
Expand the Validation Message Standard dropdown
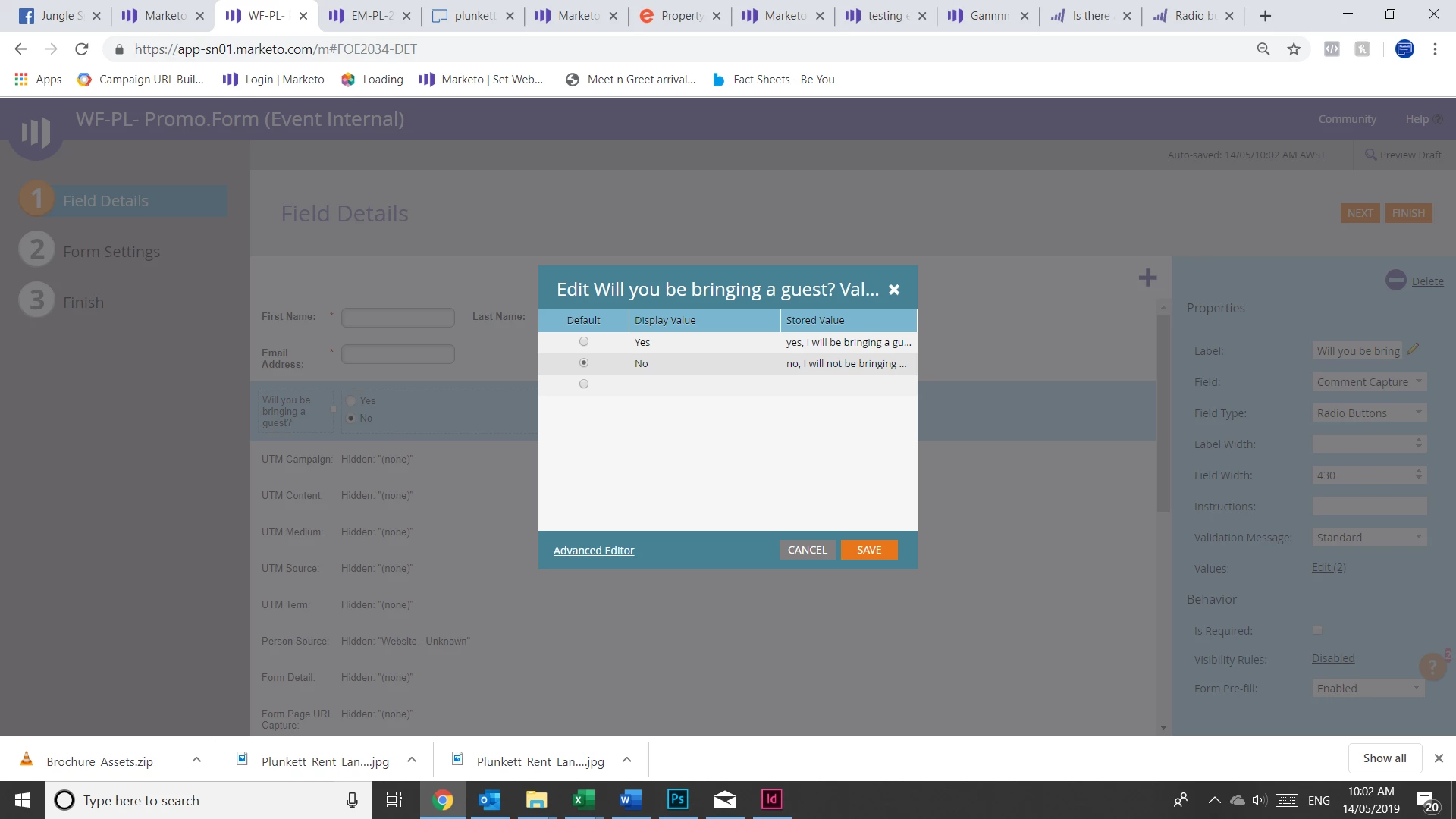pyautogui.click(x=1369, y=538)
